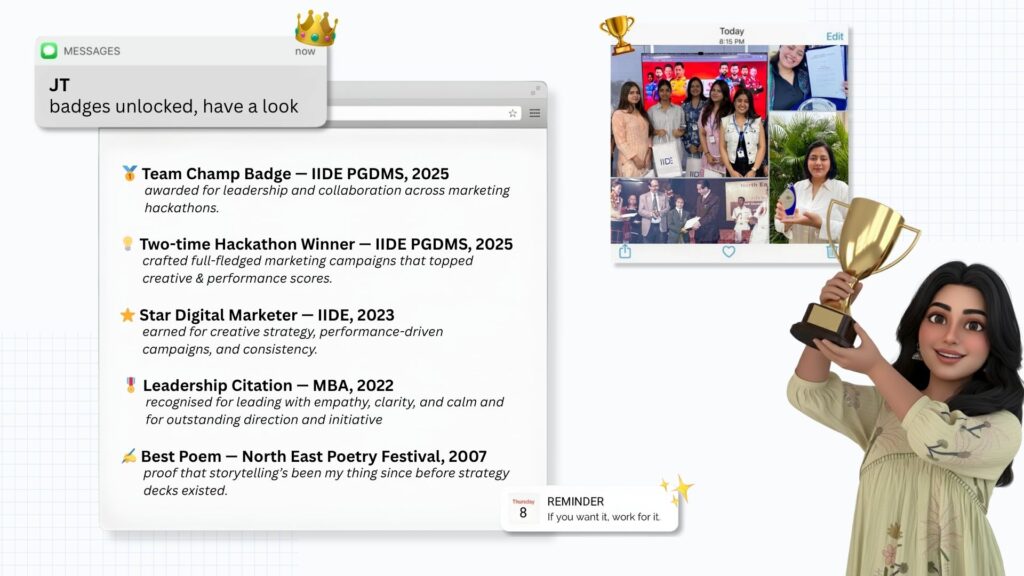1024x576 pixels.
Task: Click the lightbulb beside Two-time Hackathon Winner
Action: point(127,244)
